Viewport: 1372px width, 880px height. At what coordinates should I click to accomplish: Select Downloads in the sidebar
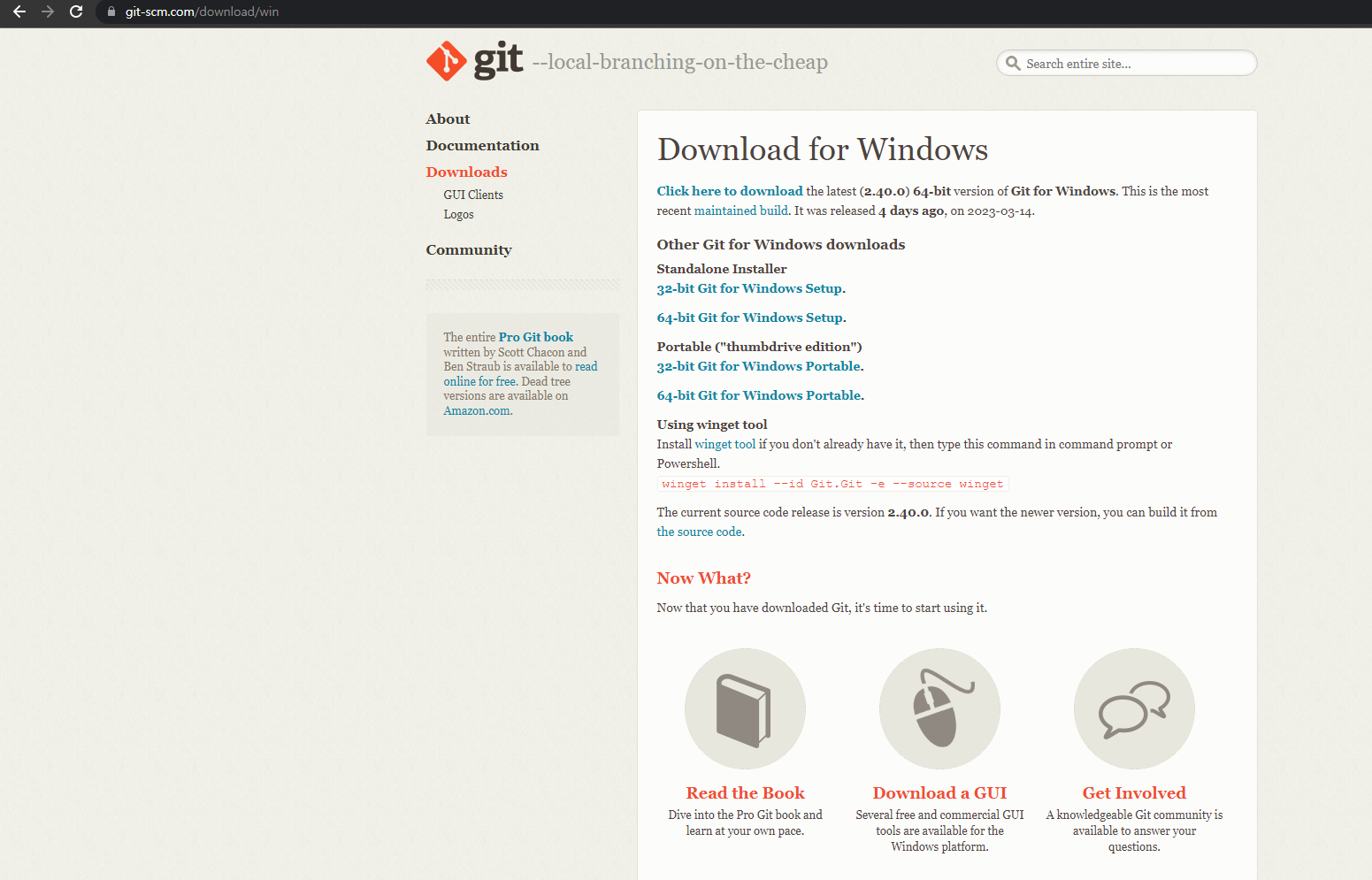[x=466, y=172]
